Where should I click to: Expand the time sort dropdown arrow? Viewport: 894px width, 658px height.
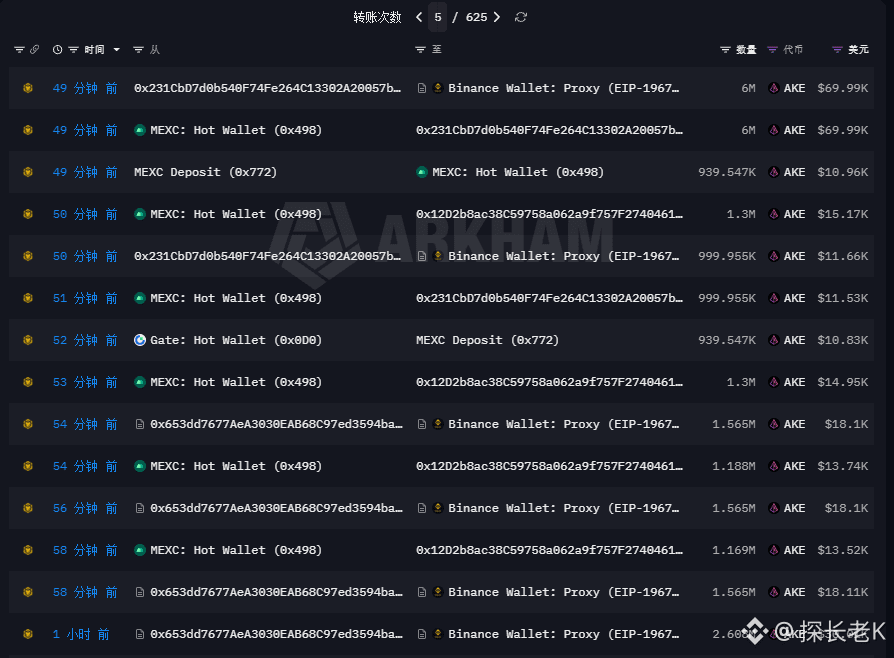coord(116,50)
